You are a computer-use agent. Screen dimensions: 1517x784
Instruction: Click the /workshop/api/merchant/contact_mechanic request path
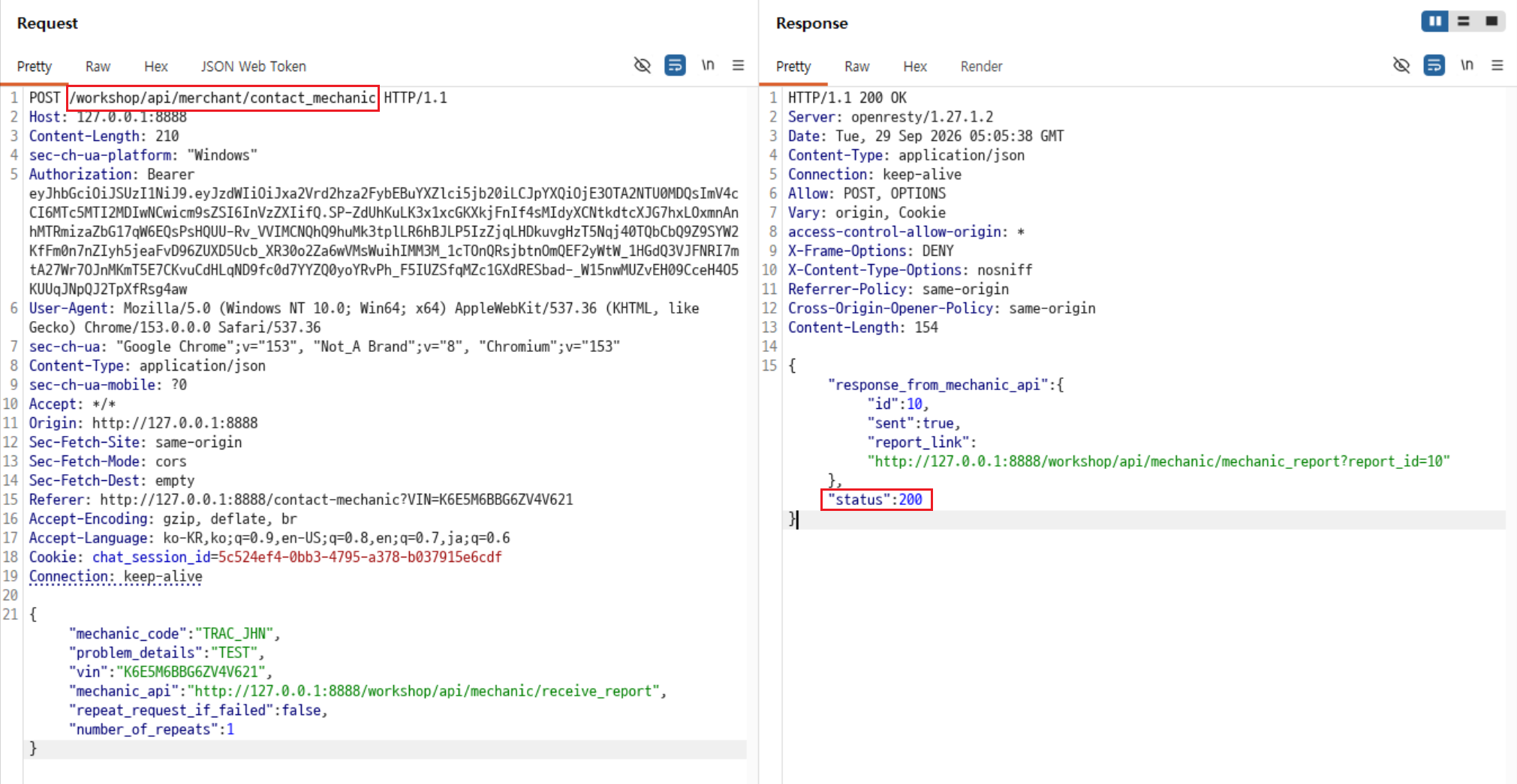(223, 98)
